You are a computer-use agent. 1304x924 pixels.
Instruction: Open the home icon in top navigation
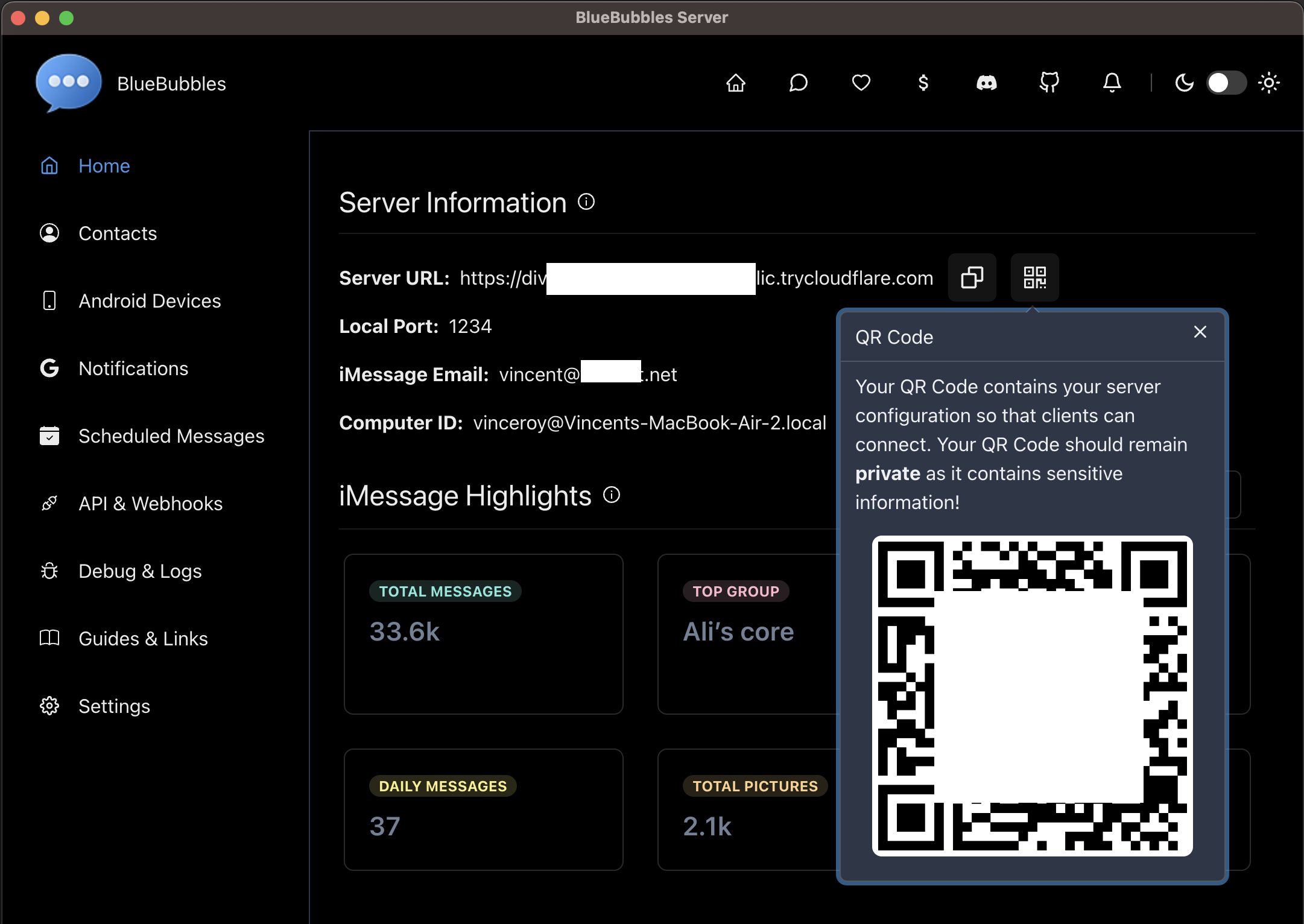coord(735,83)
